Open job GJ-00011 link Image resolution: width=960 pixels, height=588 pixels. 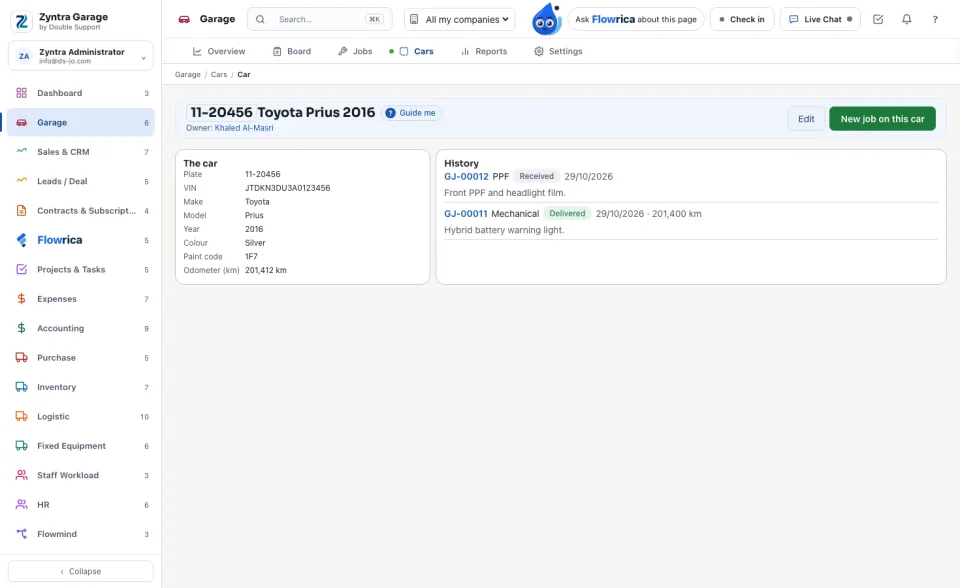(x=466, y=214)
